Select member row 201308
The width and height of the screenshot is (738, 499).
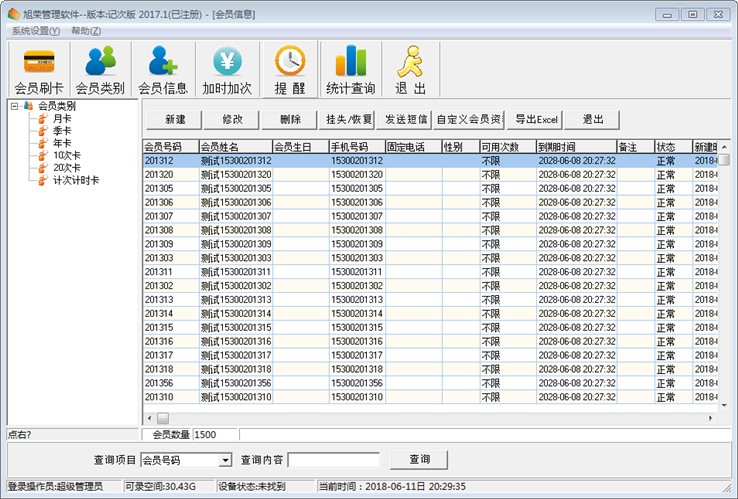[430, 230]
